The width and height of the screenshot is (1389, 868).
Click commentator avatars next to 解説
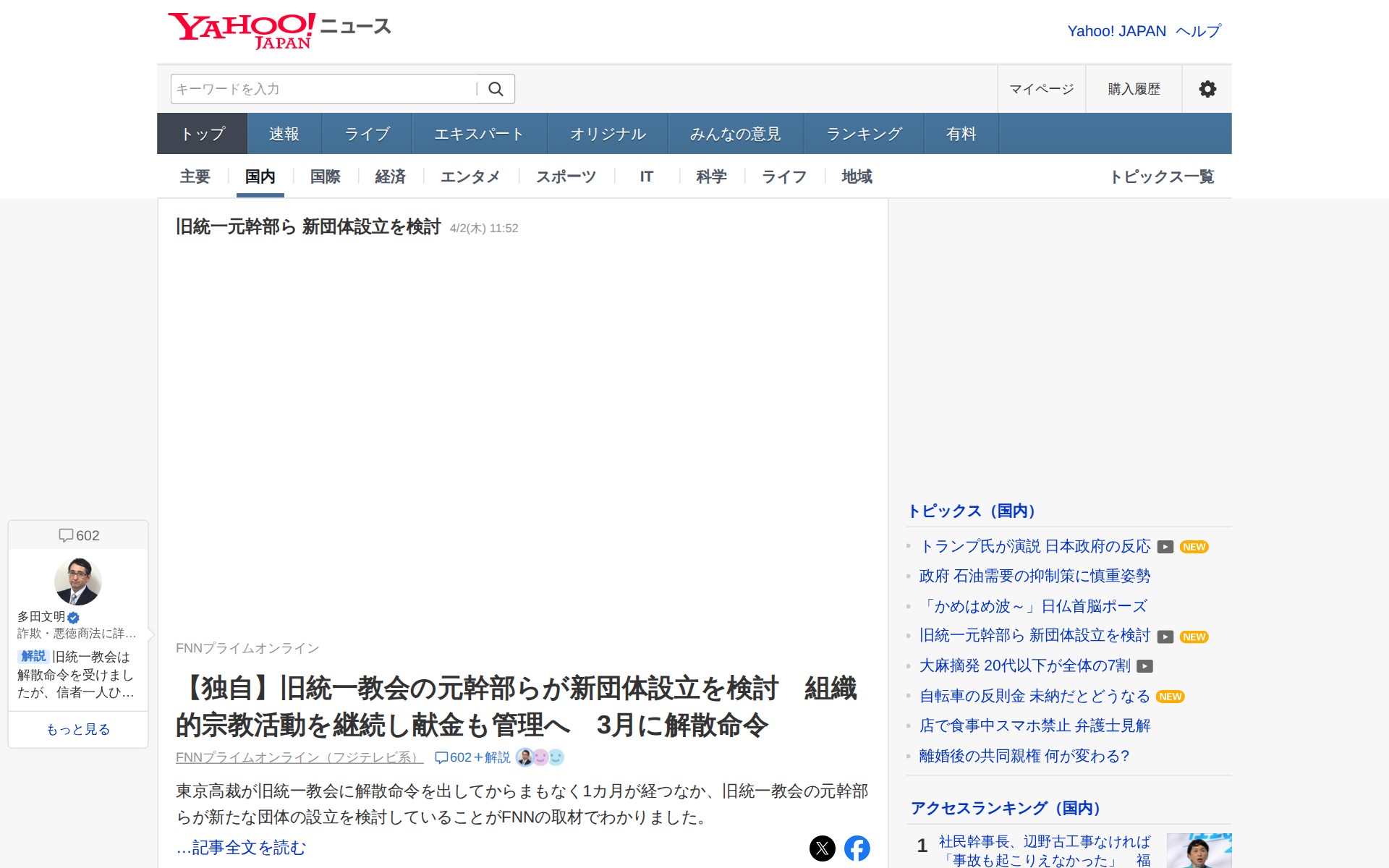pyautogui.click(x=540, y=757)
